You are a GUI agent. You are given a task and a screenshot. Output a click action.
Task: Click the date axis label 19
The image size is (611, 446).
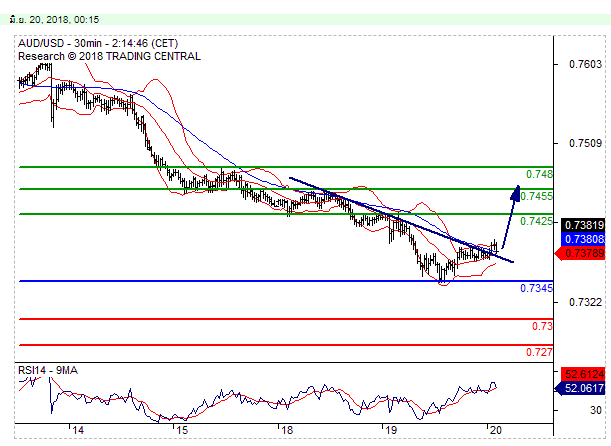(x=391, y=430)
